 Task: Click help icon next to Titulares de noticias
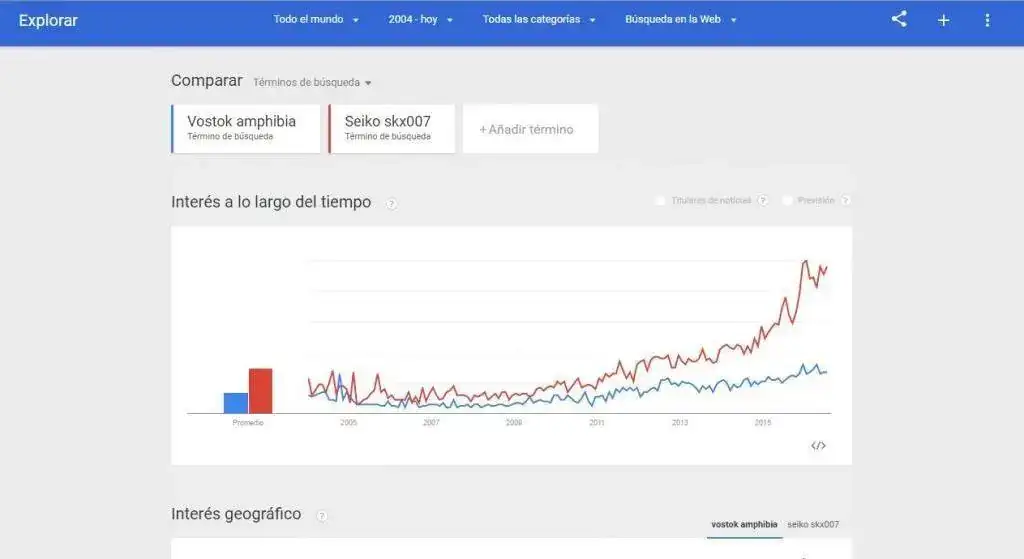click(762, 200)
